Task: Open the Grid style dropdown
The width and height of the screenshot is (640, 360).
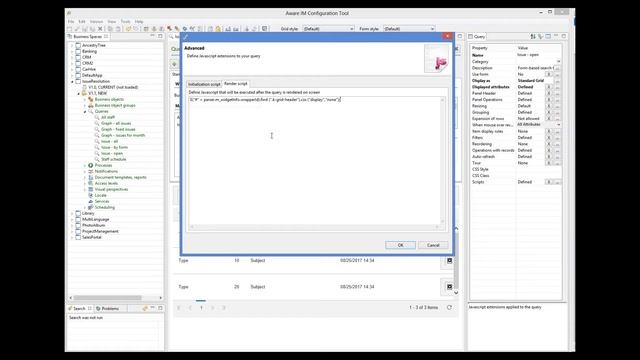Action: point(329,29)
